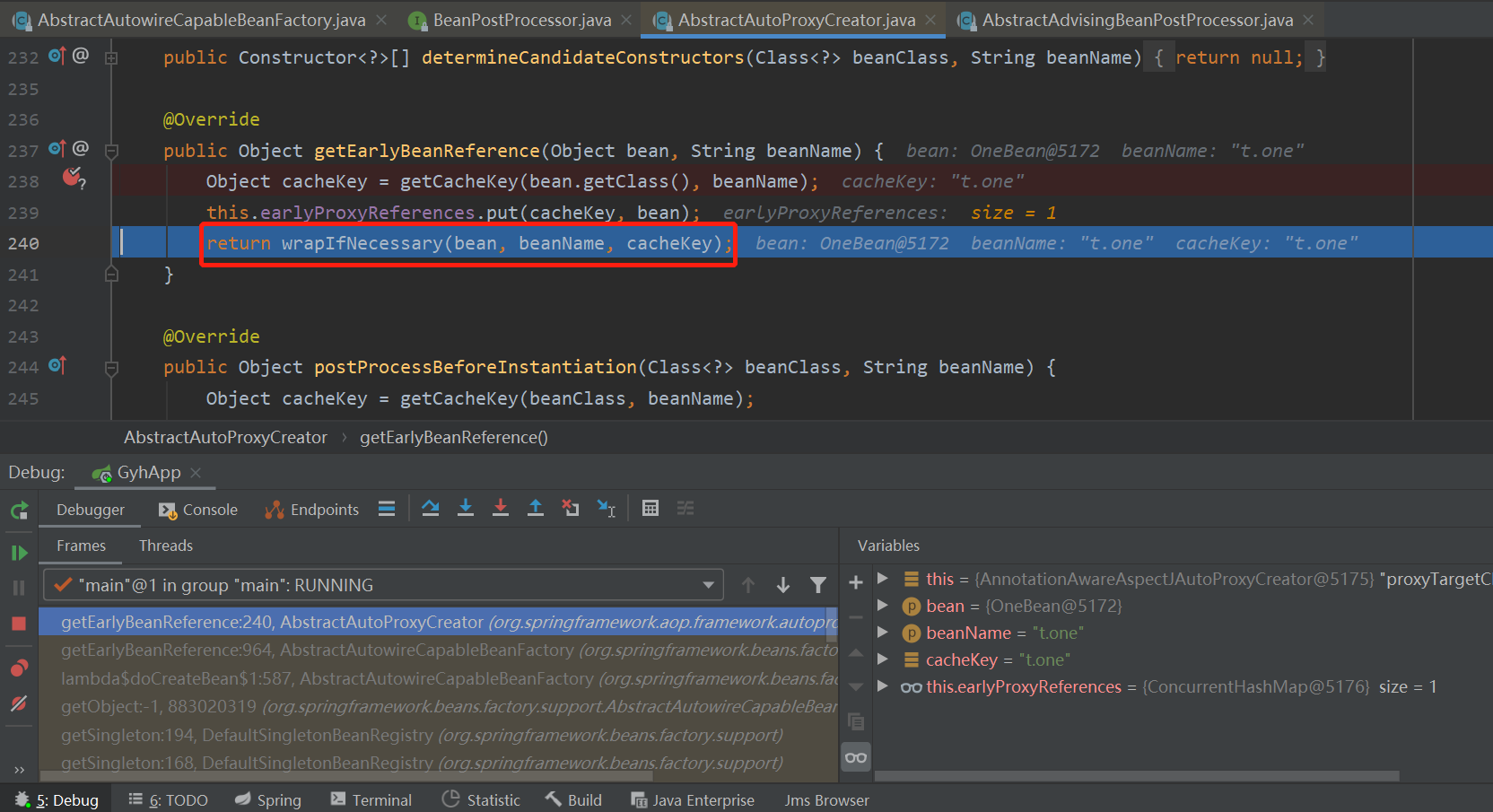1493x812 pixels.
Task: Switch to AbstractAutowireCapableBeanFactory.java tab
Action: click(x=201, y=20)
